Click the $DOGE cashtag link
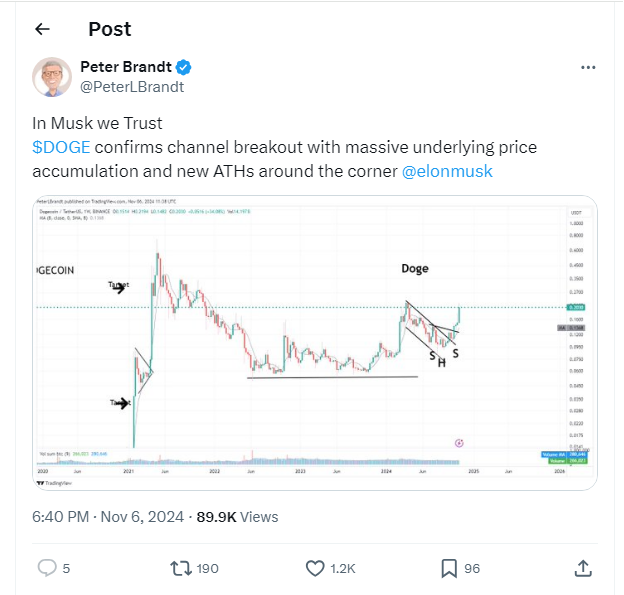 [x=61, y=147]
